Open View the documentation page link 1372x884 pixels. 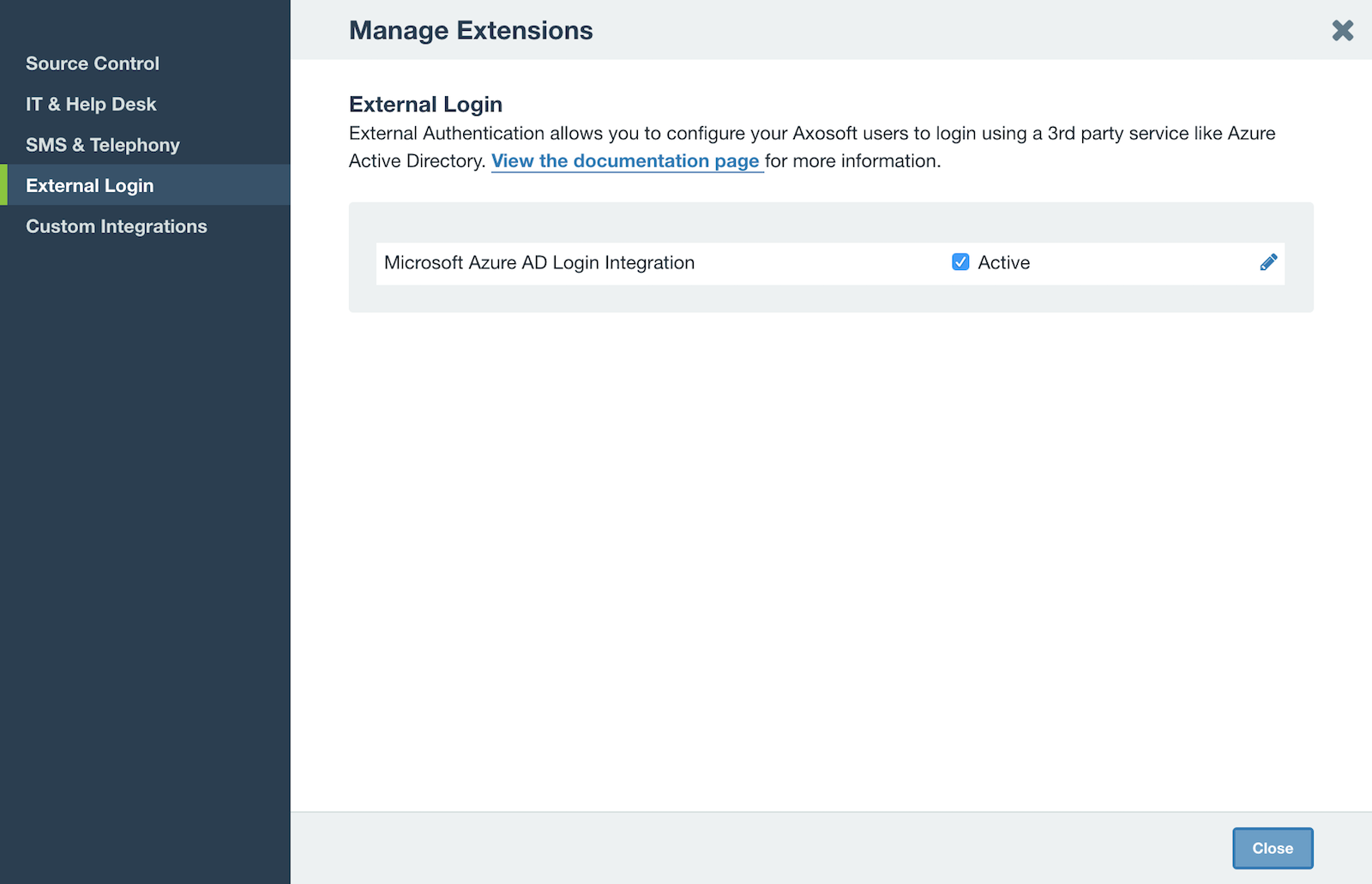tap(626, 160)
